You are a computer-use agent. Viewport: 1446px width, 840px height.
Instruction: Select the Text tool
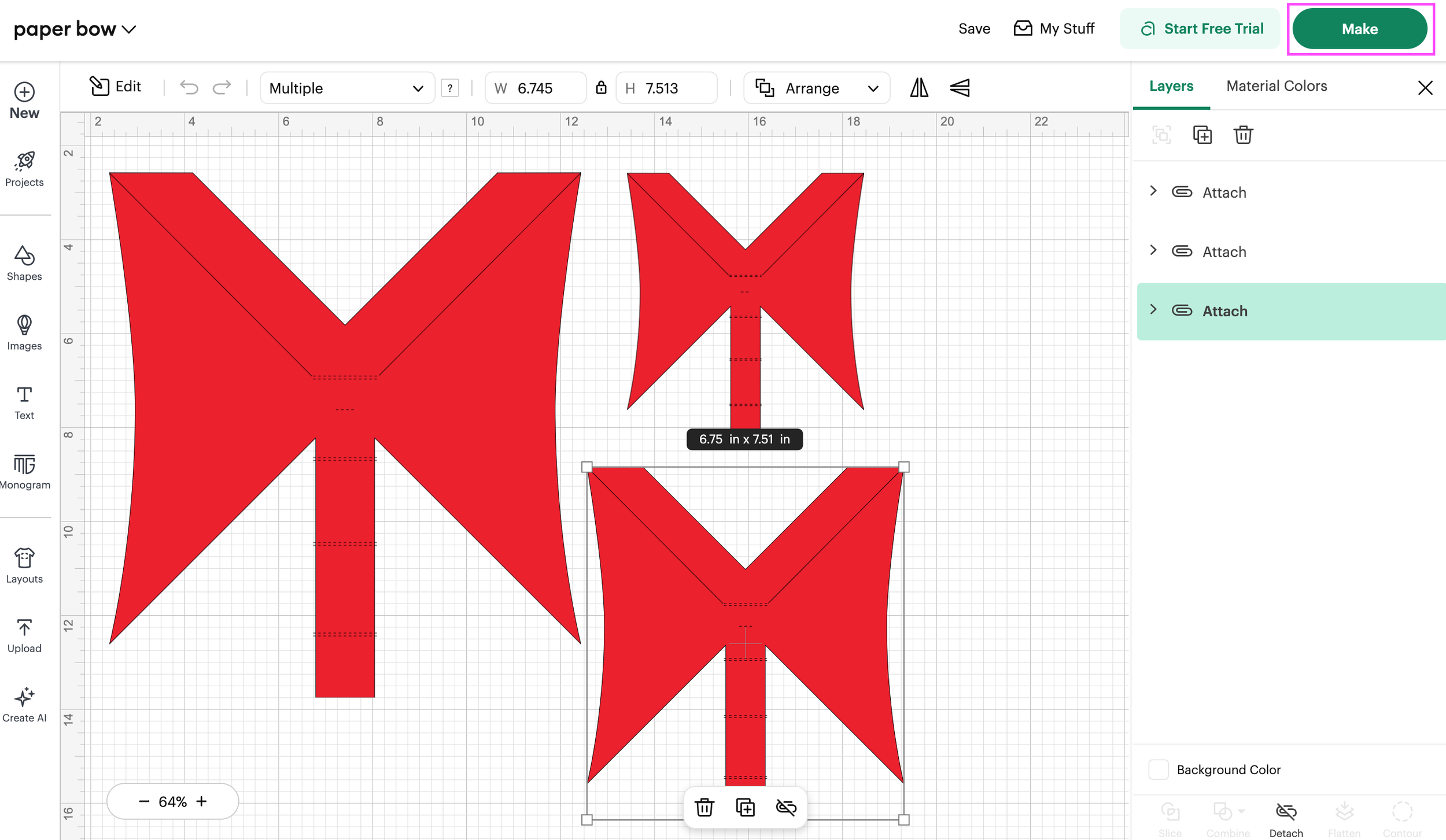(x=24, y=402)
